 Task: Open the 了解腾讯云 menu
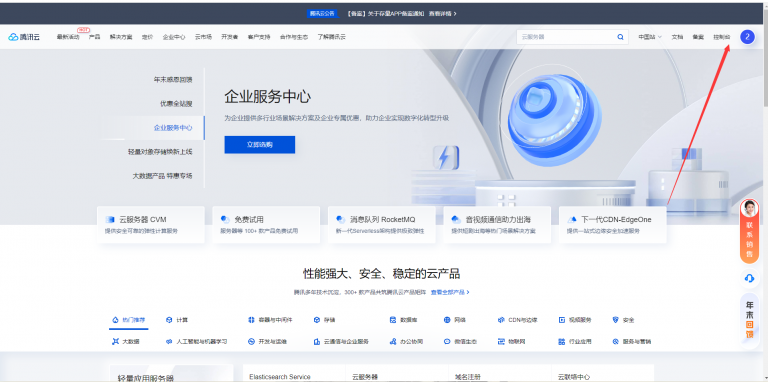pyautogui.click(x=332, y=37)
